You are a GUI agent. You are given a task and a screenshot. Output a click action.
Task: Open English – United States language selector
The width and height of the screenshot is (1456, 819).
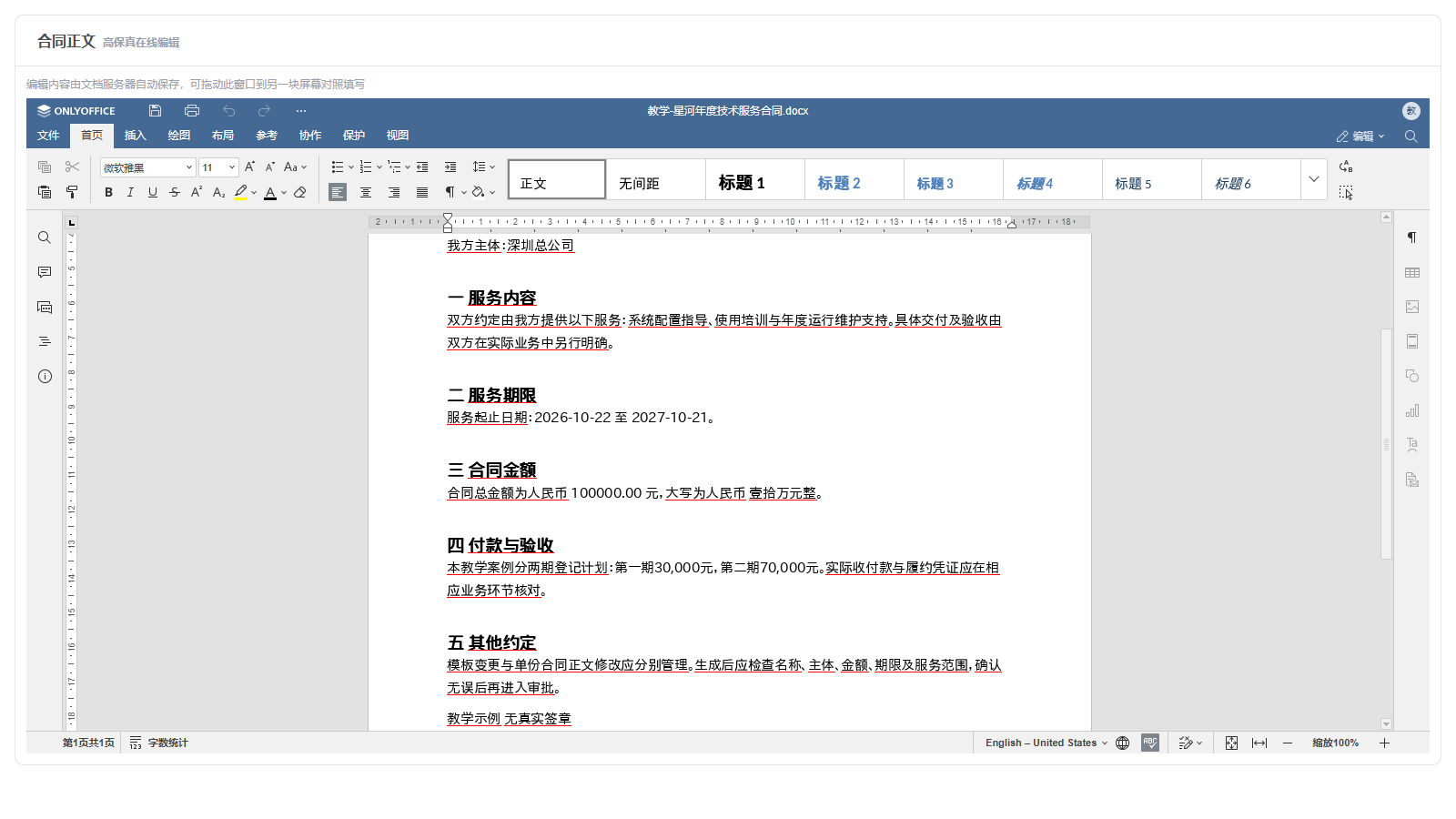pos(1046,743)
